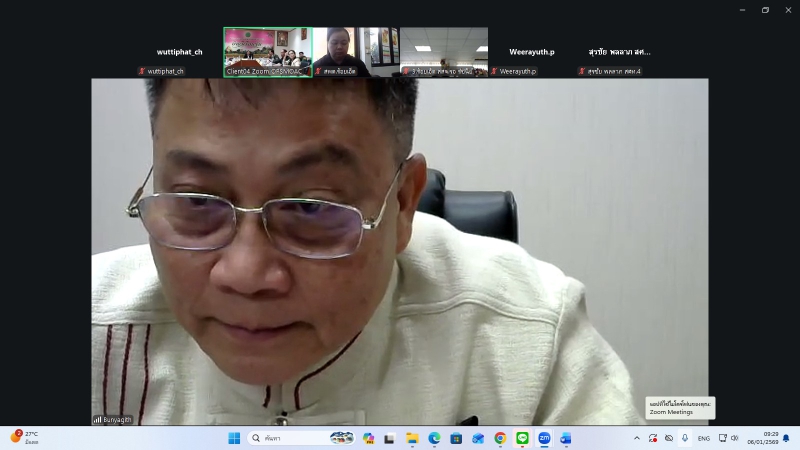The height and width of the screenshot is (450, 800).
Task: Click the Windows Start button
Action: click(234, 438)
